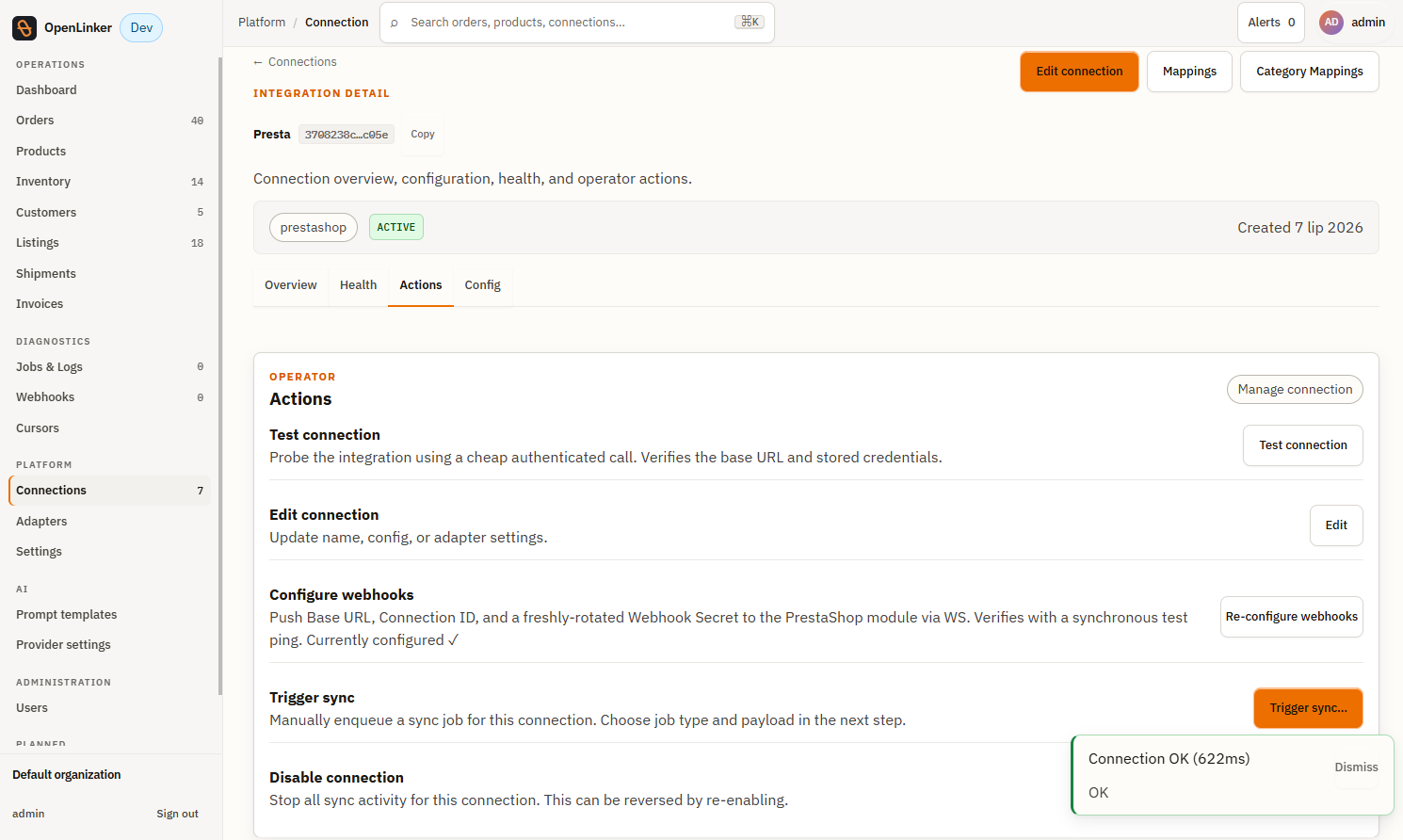The width and height of the screenshot is (1403, 840).
Task: Open Inventory in the sidebar
Action: tap(109, 182)
